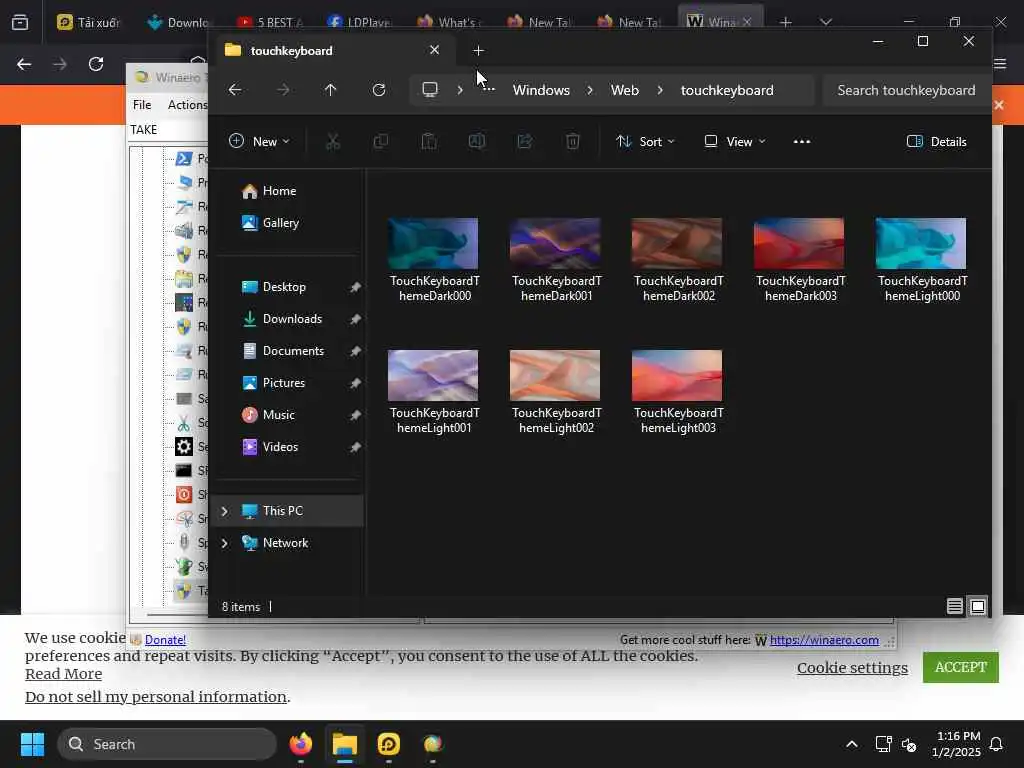Select TouchKeyboardThemeDark000 thumbnail
Screen dimensions: 1024x768
point(433,244)
